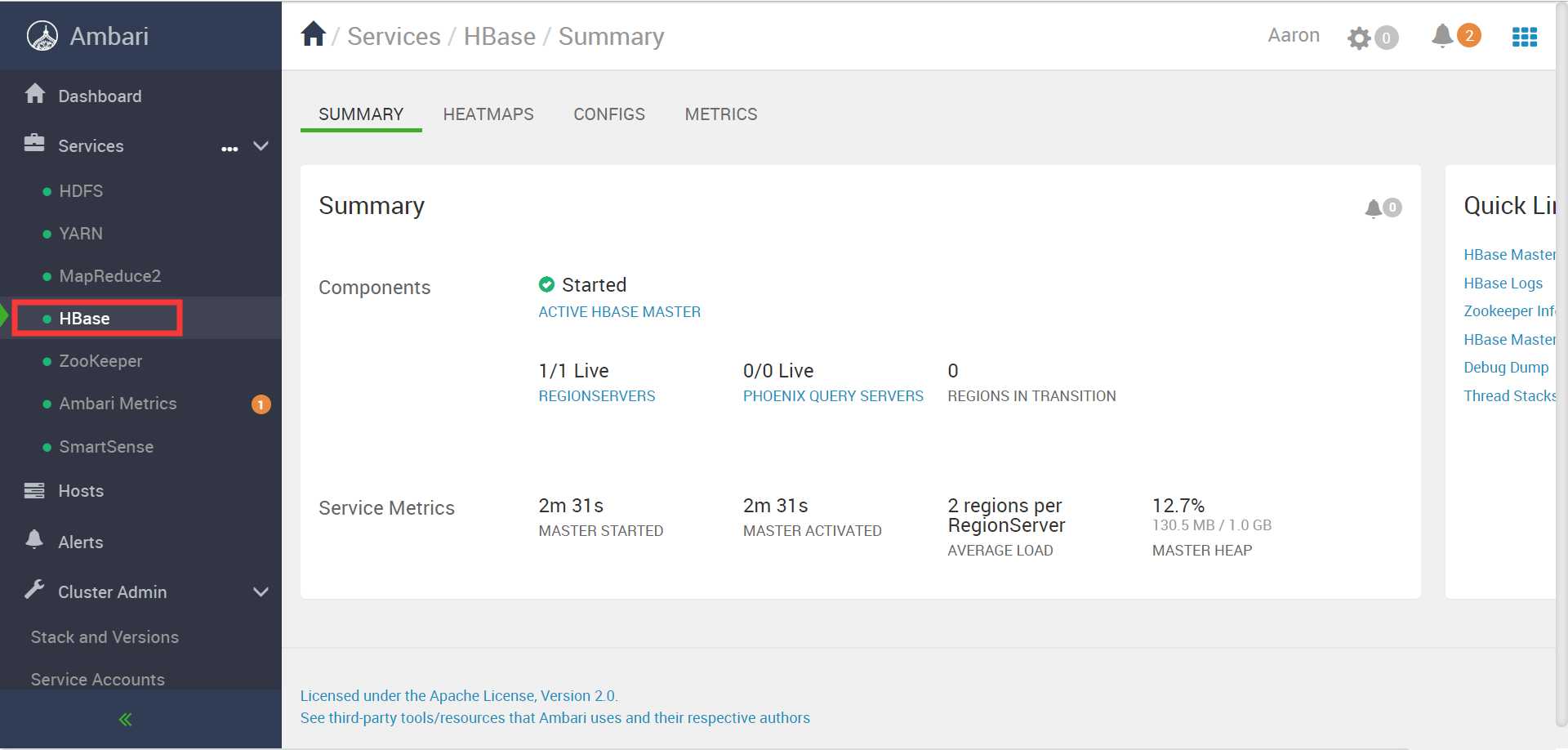Open the third-party tools/resources link
The height and width of the screenshot is (750, 1568).
[x=555, y=718]
